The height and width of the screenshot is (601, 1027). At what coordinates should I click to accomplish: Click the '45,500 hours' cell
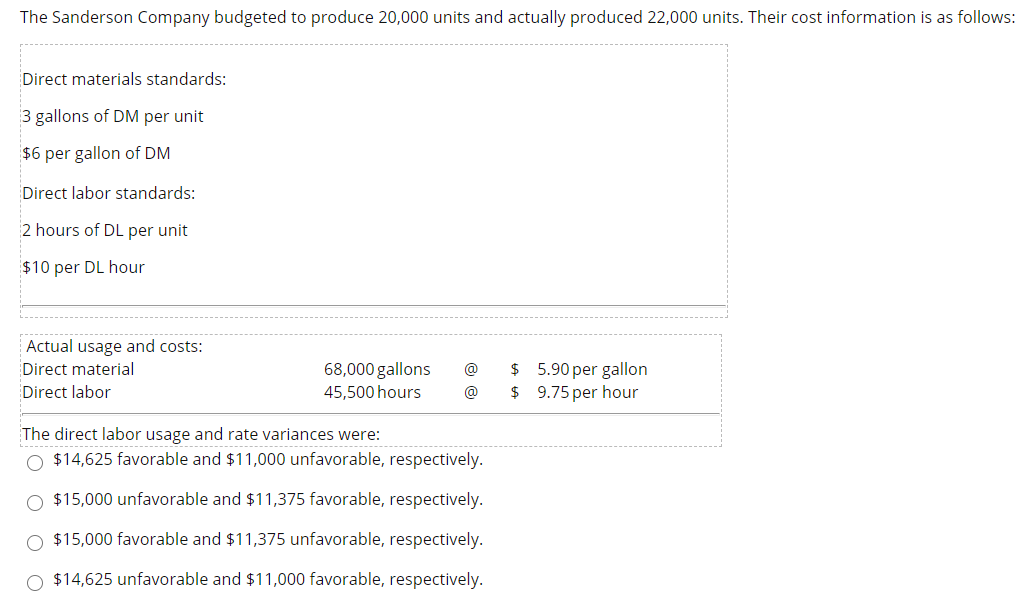pyautogui.click(x=372, y=392)
